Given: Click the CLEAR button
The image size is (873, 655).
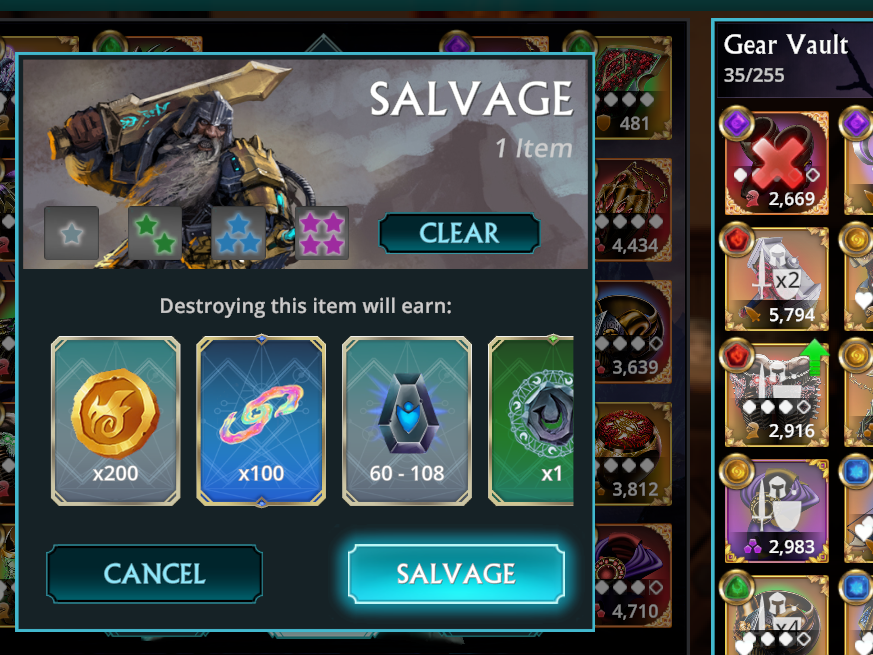Looking at the screenshot, I should 459,233.
